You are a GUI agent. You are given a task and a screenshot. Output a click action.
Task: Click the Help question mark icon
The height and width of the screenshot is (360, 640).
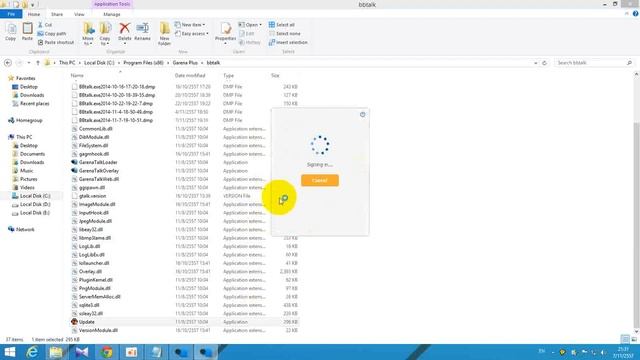(x=635, y=14)
